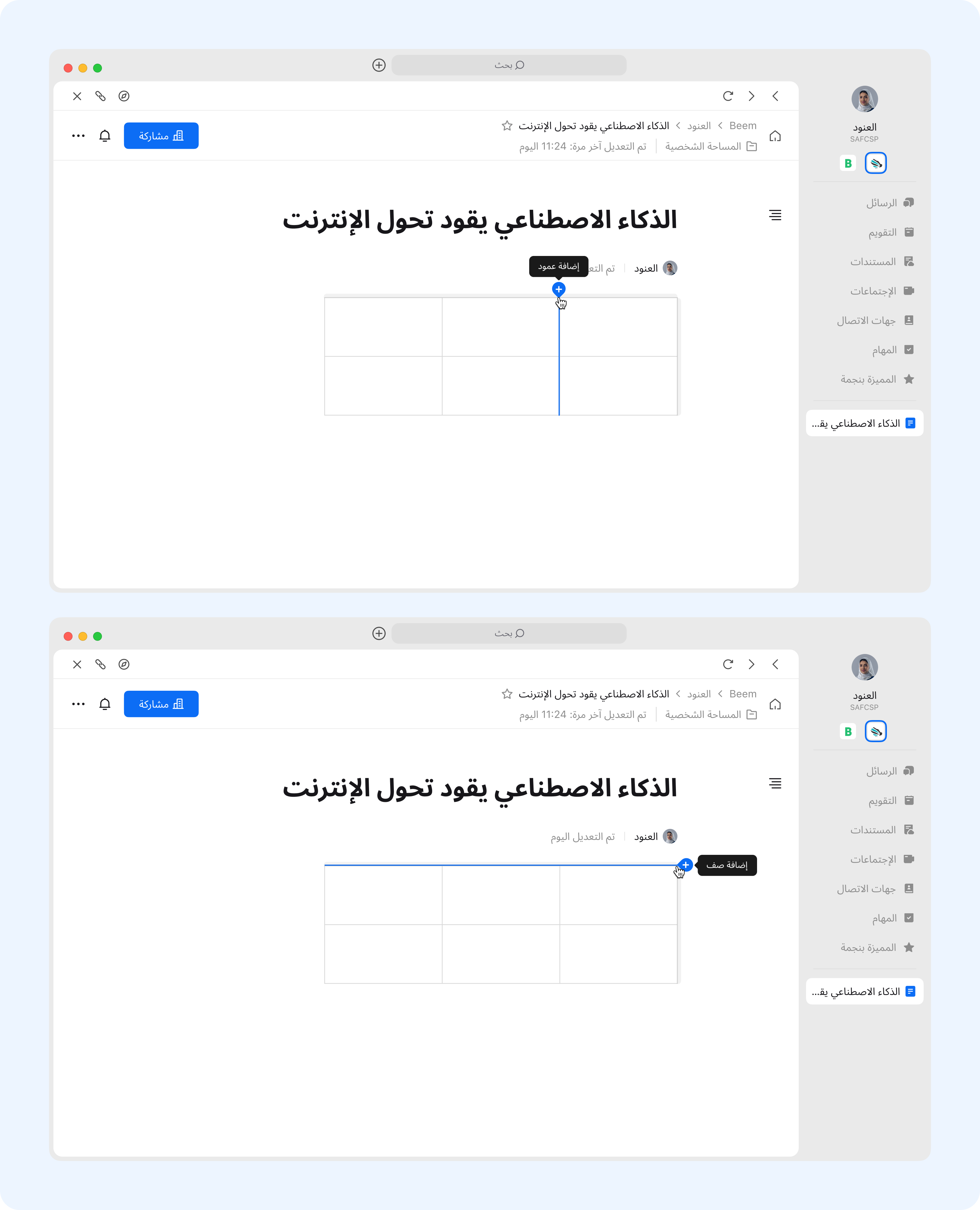Click the compass icon in the upper window toolbar
Image resolution: width=980 pixels, height=1210 pixels.
click(x=124, y=96)
